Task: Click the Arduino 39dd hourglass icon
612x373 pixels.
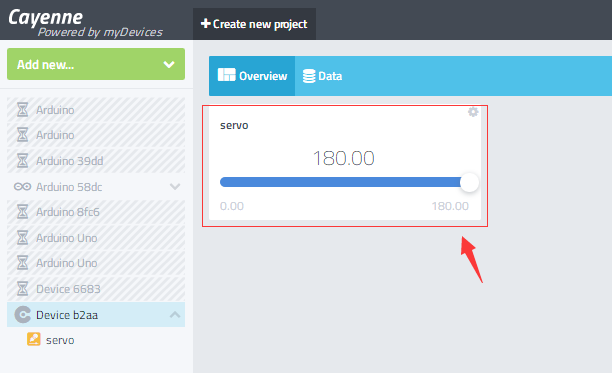Action: click(23, 160)
